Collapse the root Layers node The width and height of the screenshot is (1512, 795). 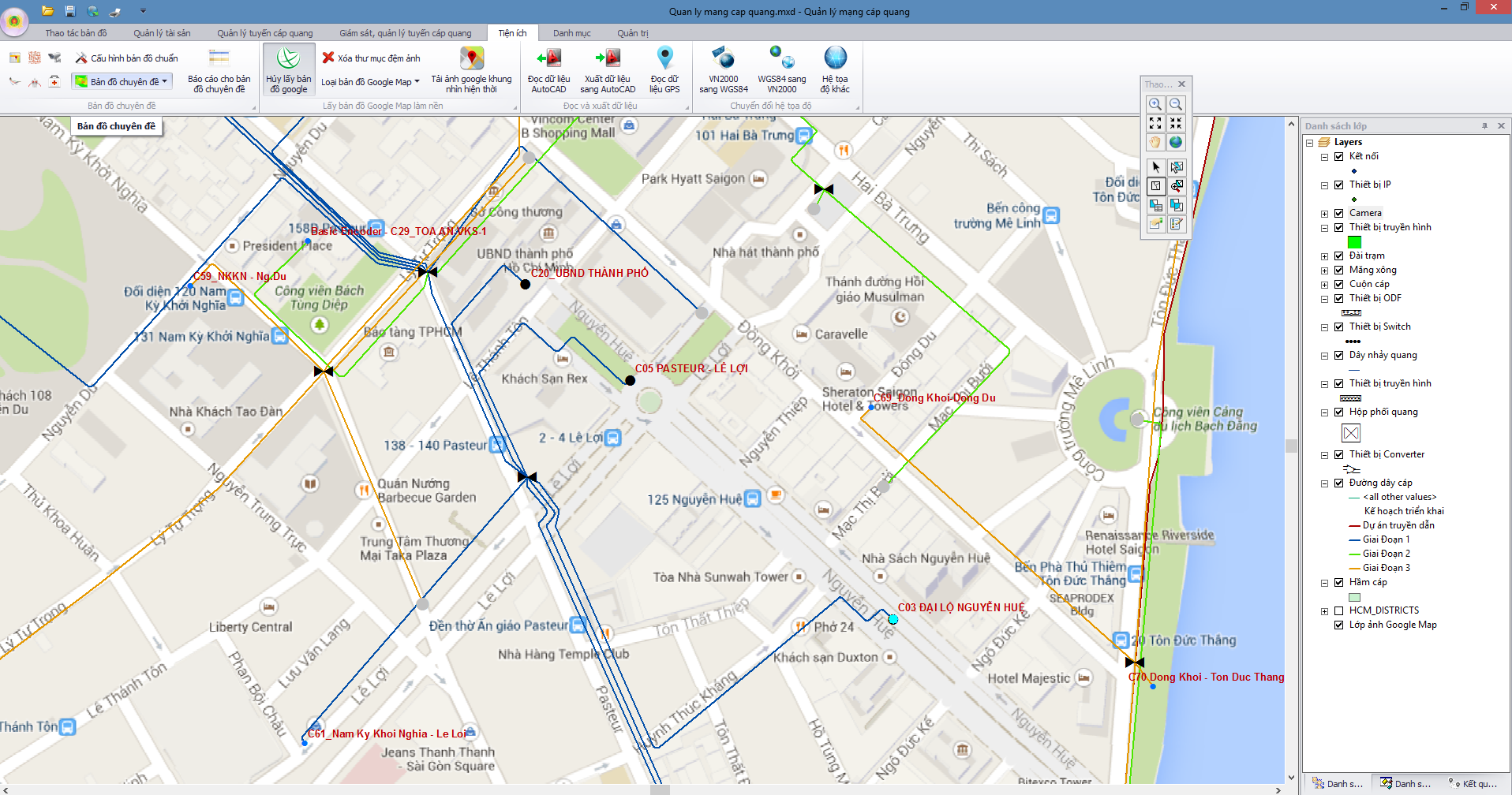point(1310,143)
